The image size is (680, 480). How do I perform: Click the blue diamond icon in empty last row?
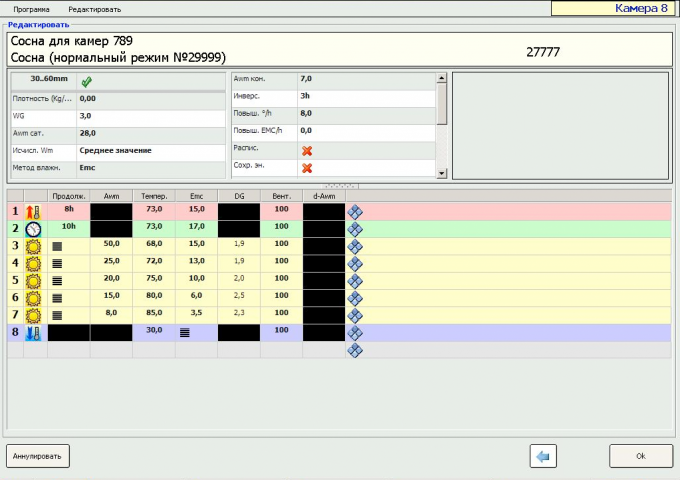click(355, 350)
